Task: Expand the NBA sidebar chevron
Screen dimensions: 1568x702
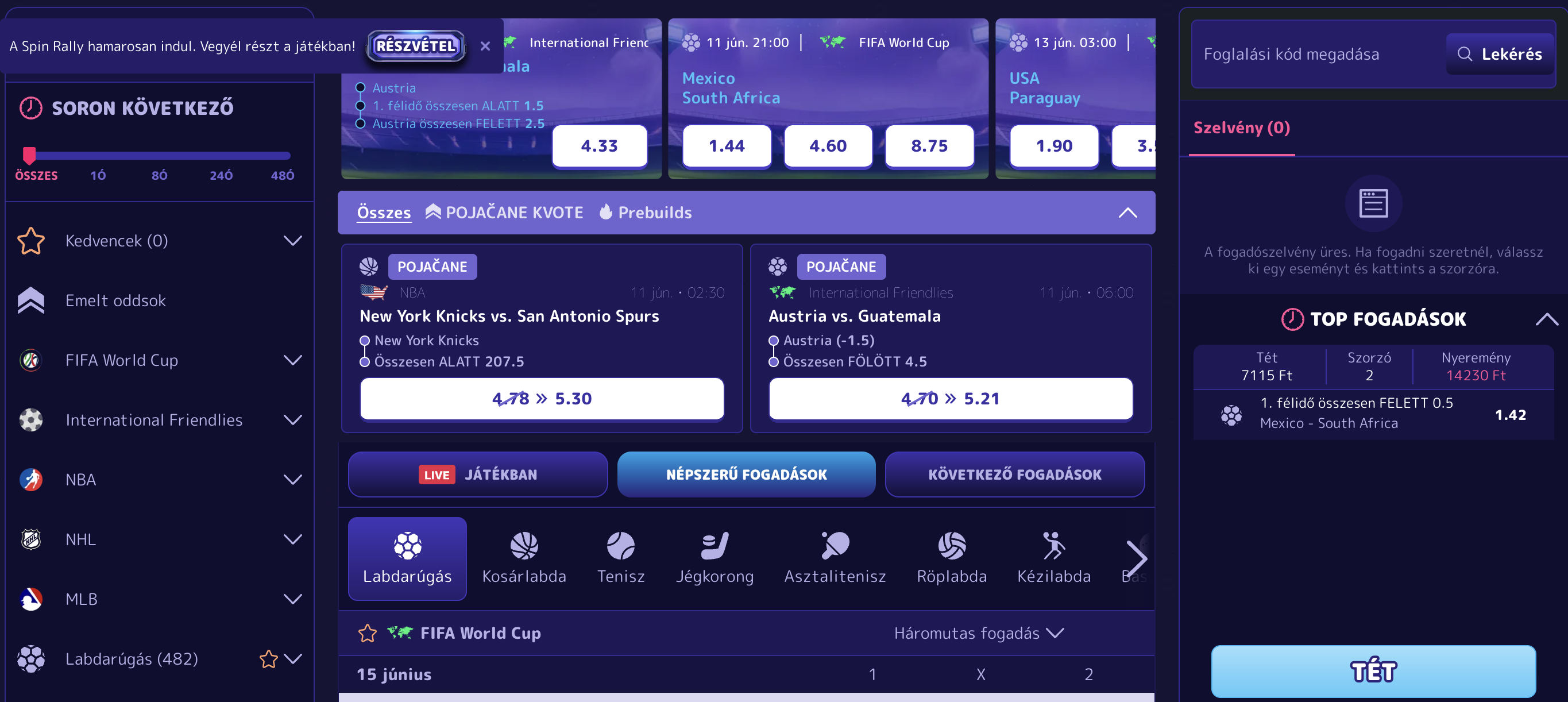Action: [293, 479]
